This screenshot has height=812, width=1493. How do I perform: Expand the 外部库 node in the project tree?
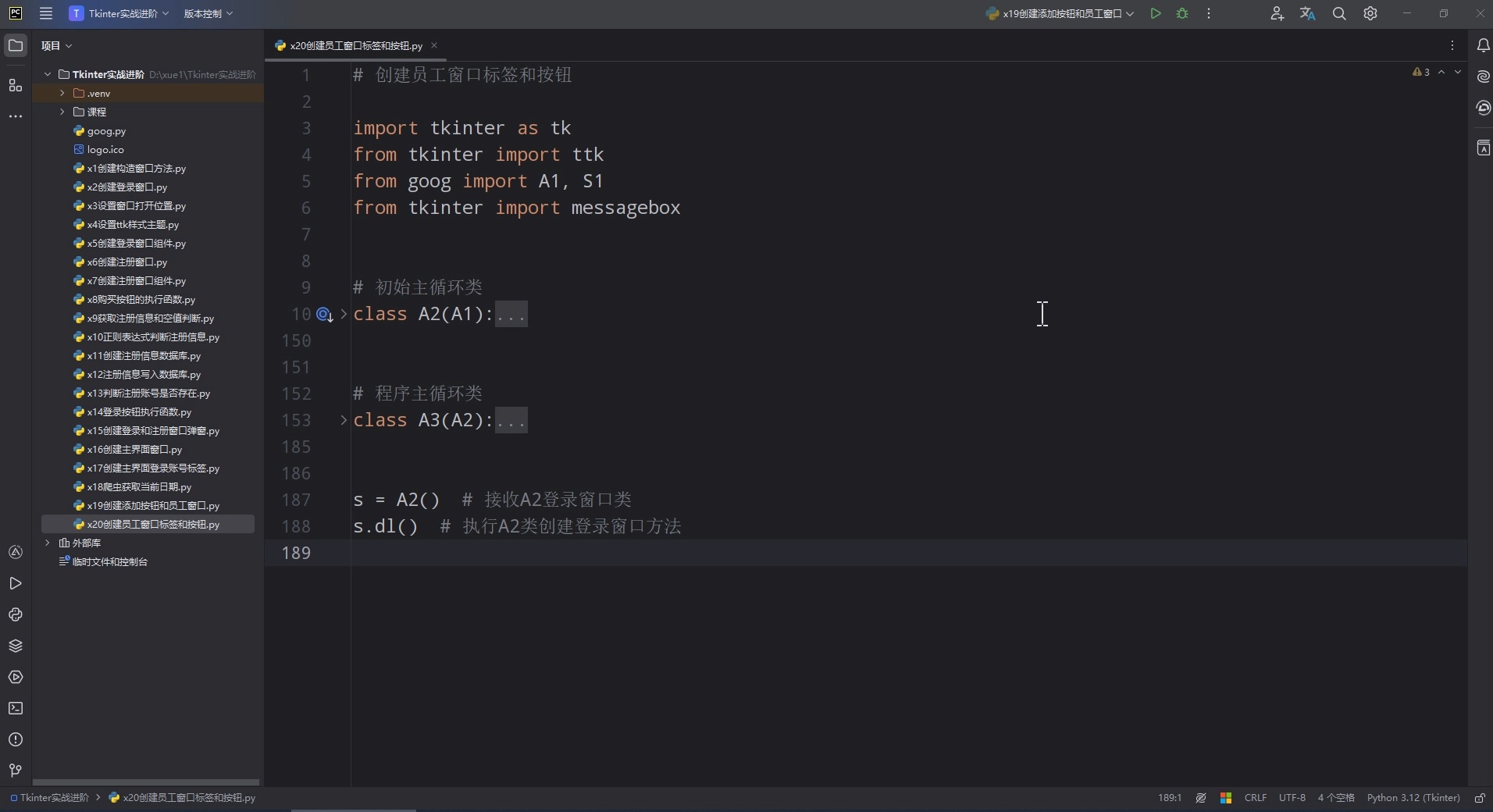[48, 543]
